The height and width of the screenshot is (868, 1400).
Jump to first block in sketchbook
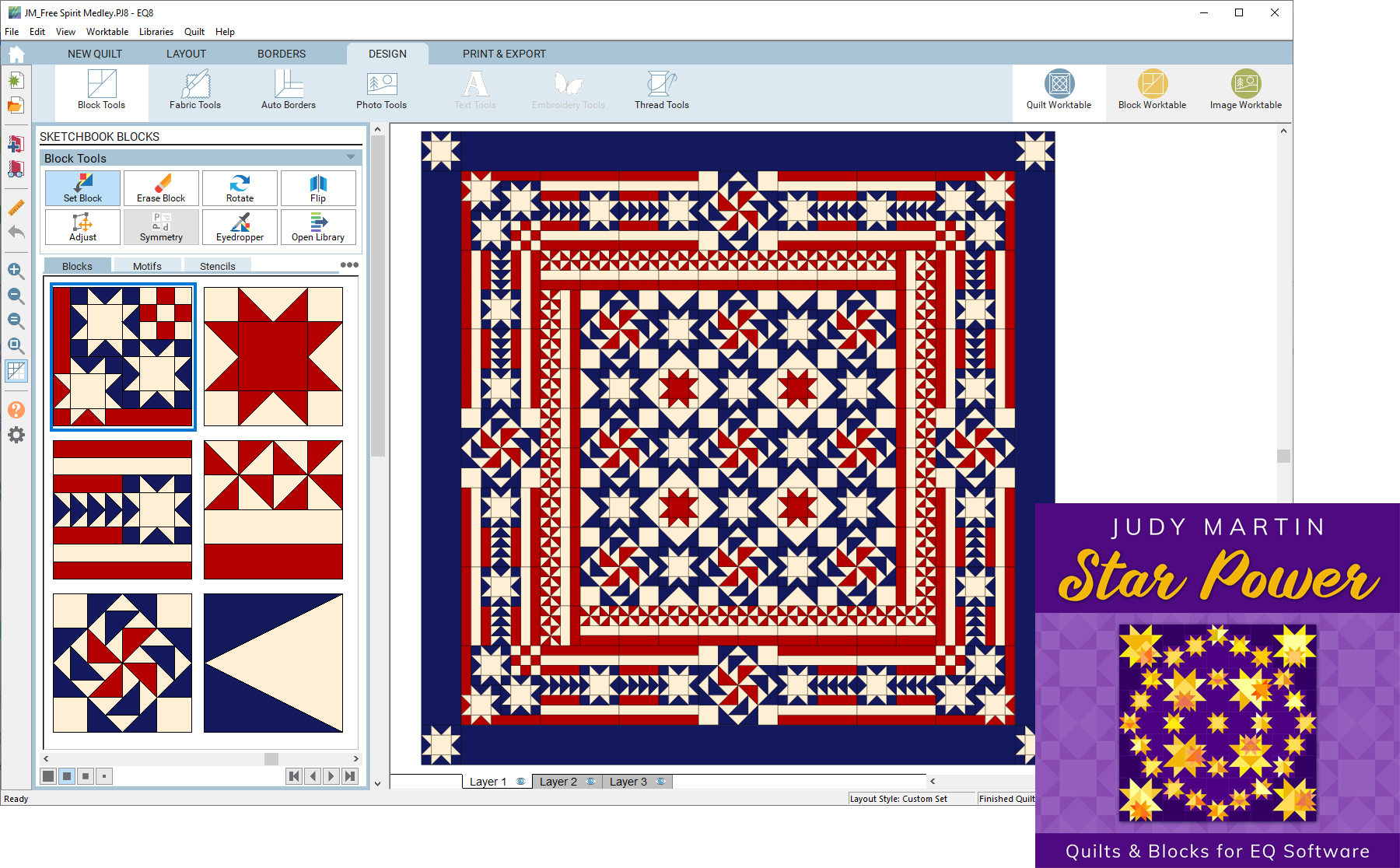pyautogui.click(x=294, y=776)
